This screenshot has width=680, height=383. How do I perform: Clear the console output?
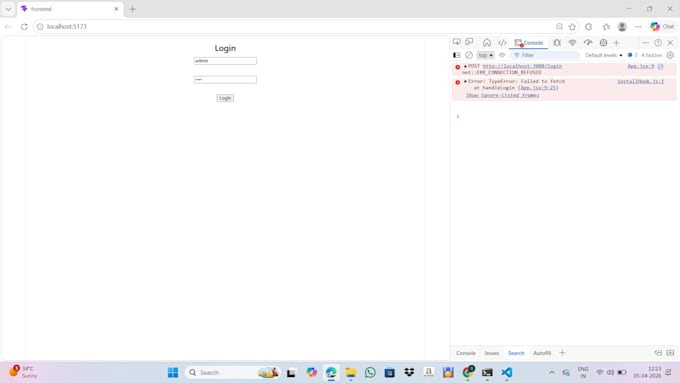point(469,55)
